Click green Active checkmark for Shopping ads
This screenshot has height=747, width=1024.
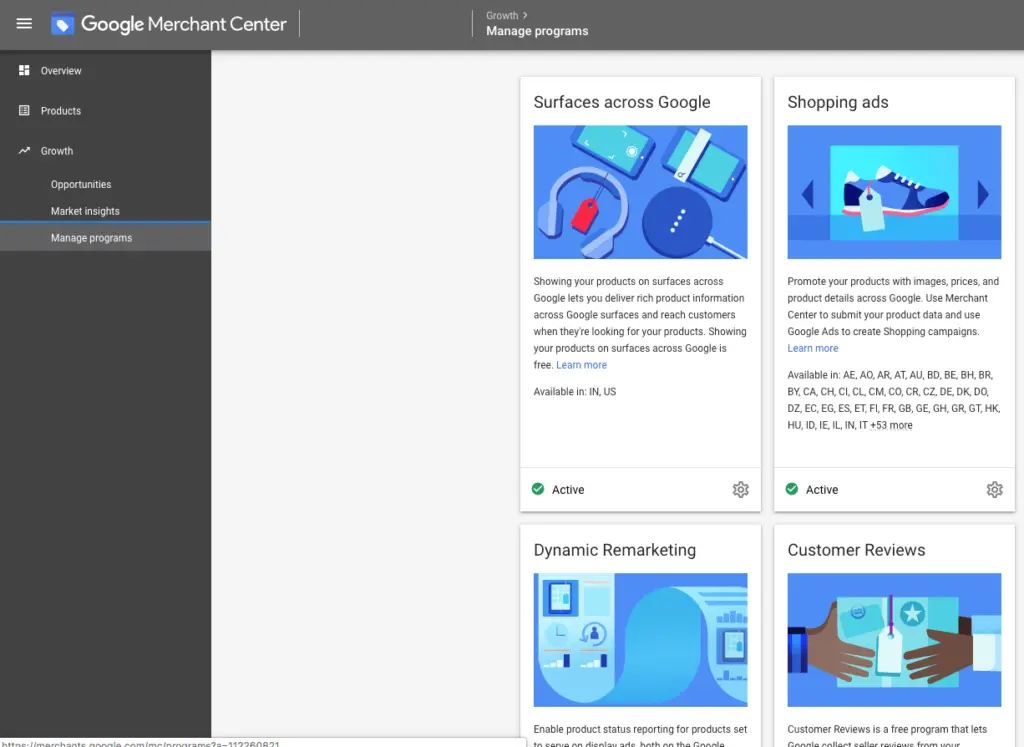point(792,488)
